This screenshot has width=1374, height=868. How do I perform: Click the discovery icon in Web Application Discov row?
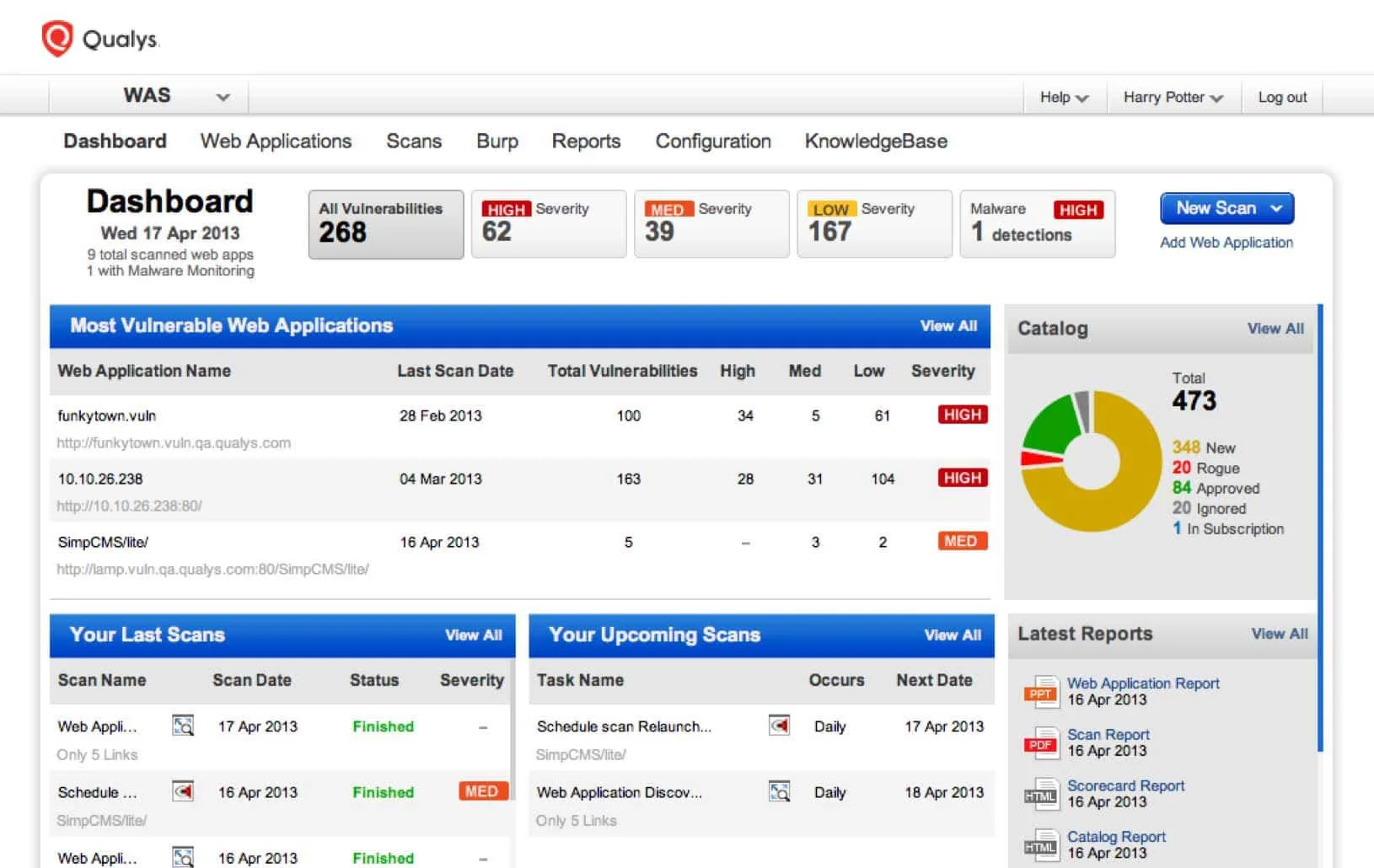(x=780, y=791)
